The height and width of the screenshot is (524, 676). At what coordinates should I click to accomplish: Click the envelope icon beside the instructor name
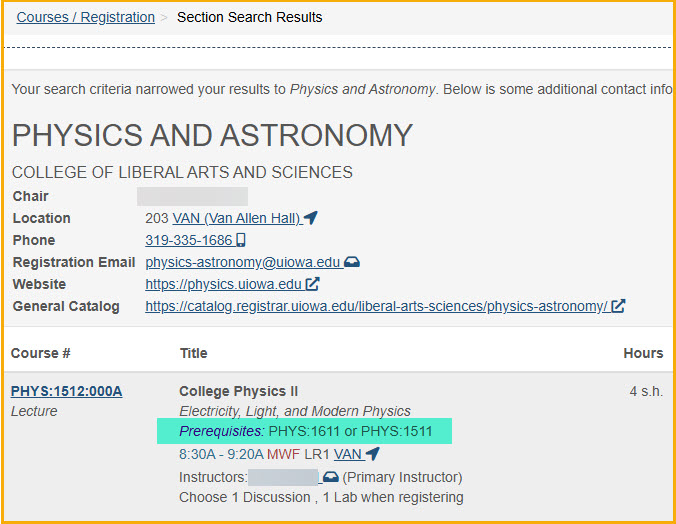329,477
